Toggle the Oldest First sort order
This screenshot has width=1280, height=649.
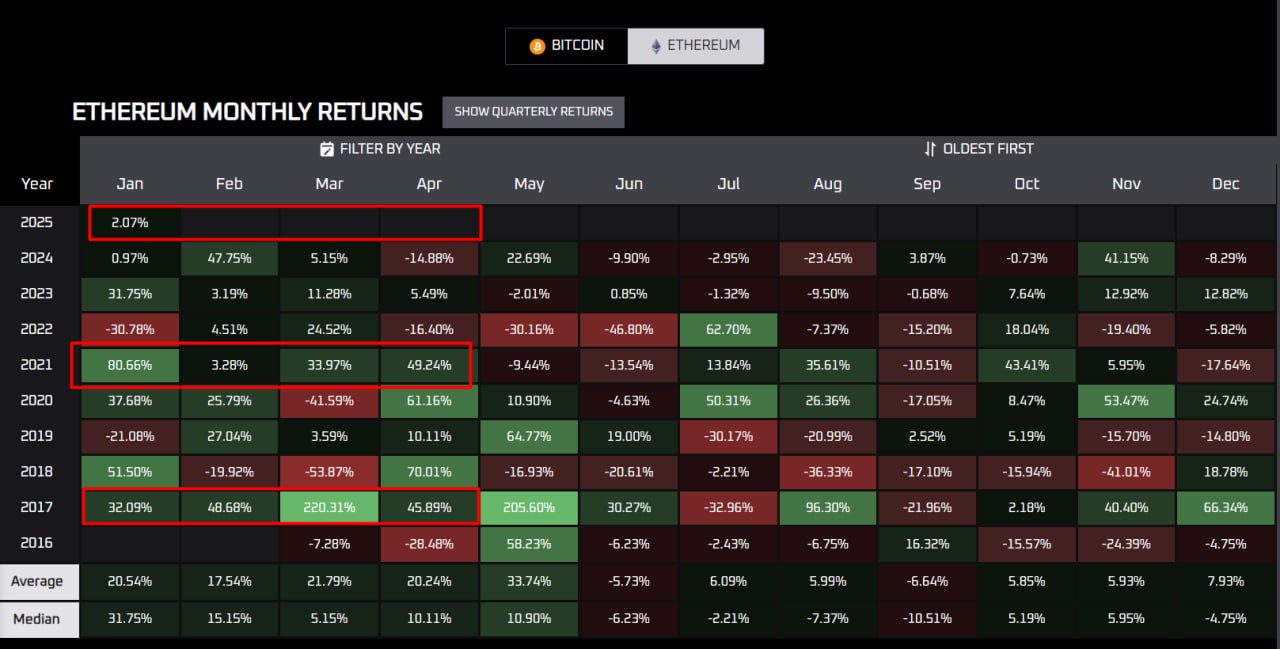979,149
